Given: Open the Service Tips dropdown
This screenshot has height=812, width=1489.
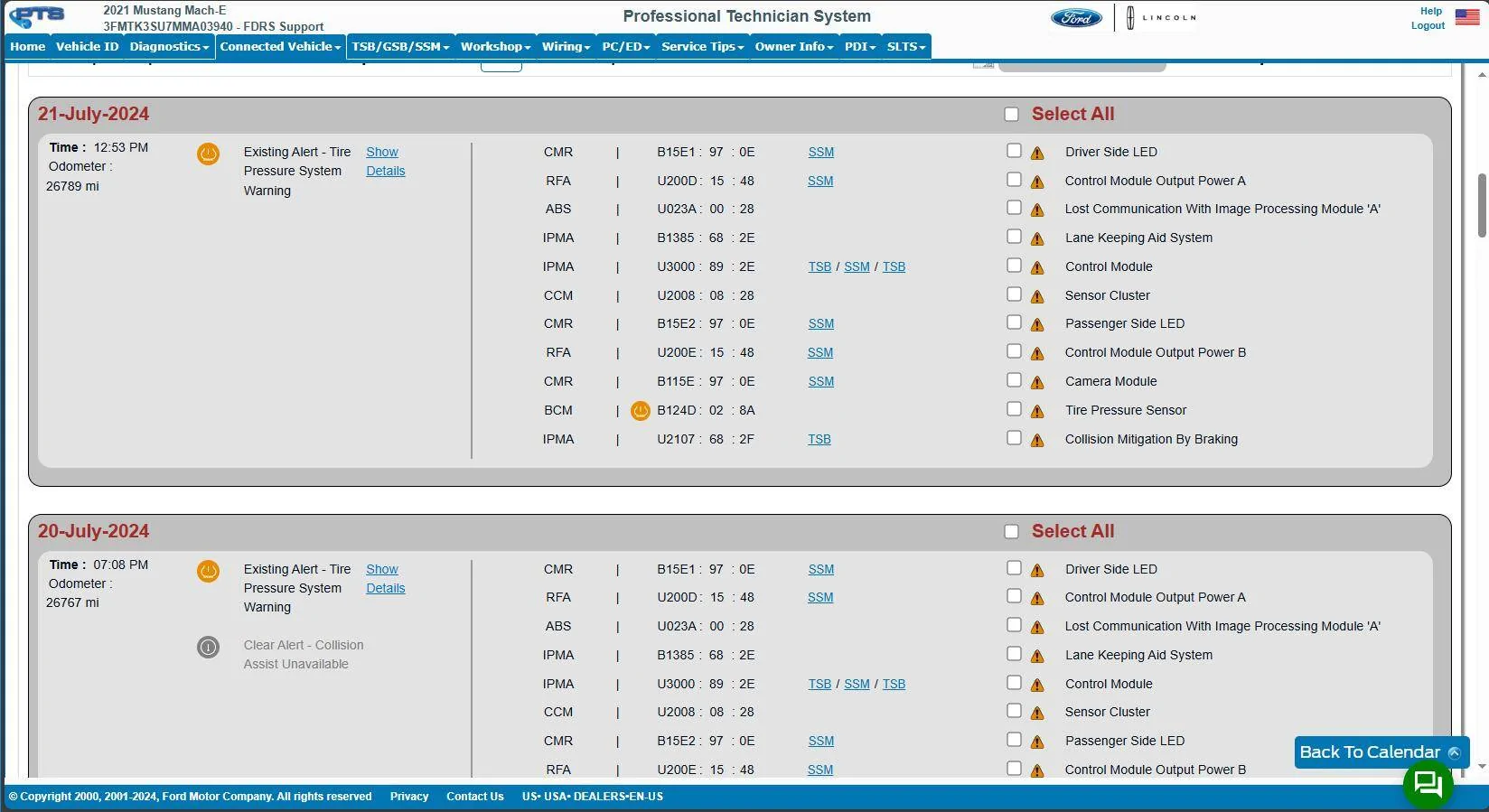Looking at the screenshot, I should (702, 47).
